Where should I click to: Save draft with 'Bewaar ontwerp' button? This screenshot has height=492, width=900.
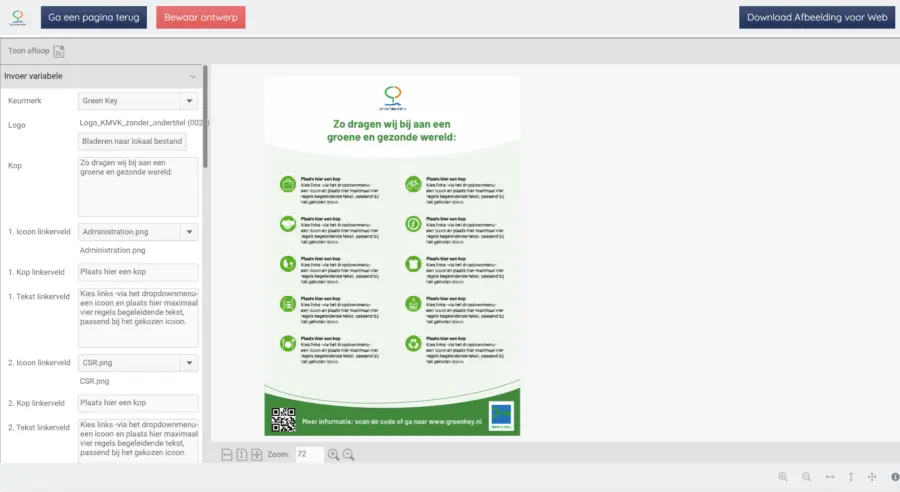(200, 17)
